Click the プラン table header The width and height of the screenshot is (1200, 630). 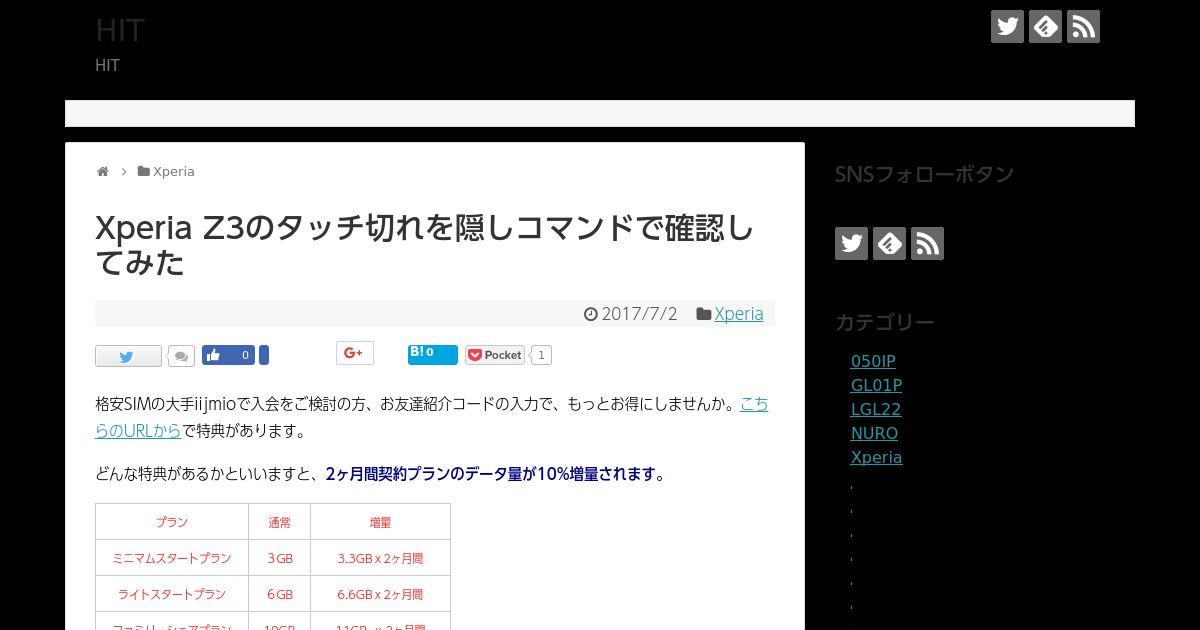172,522
